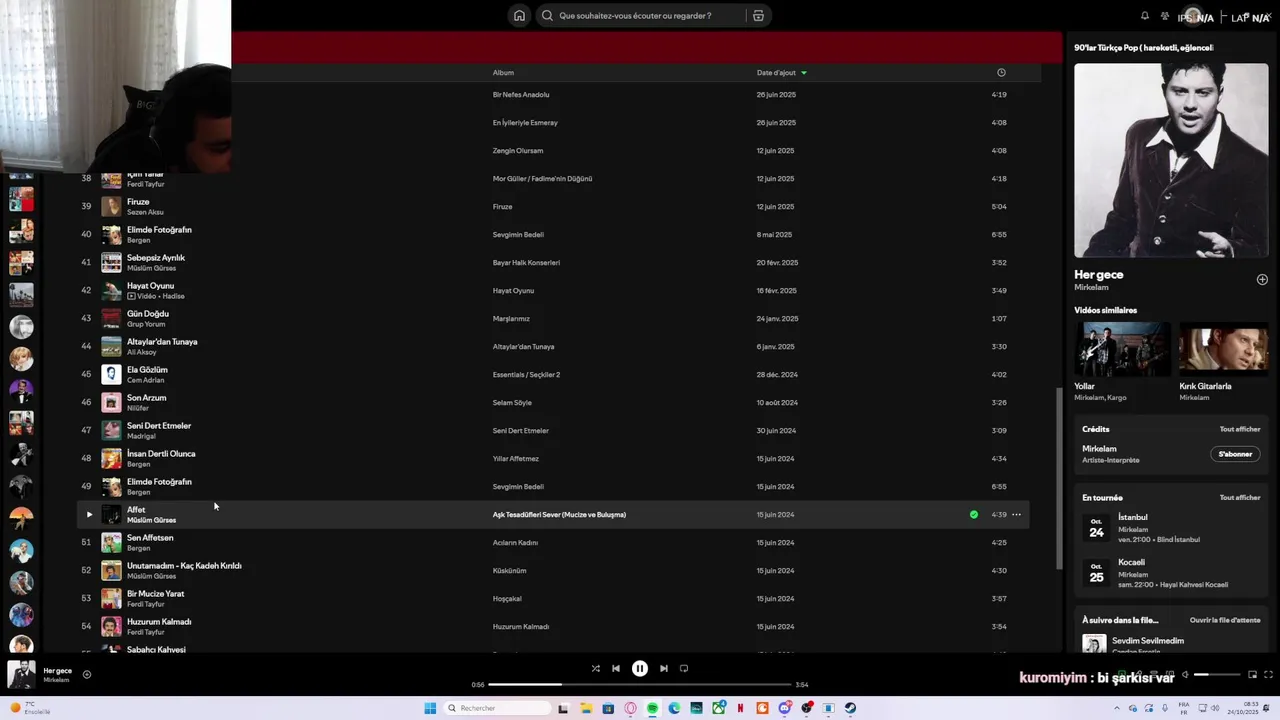Click the taskbar 'Rechercher' search box
1280x720 pixels.
497,708
